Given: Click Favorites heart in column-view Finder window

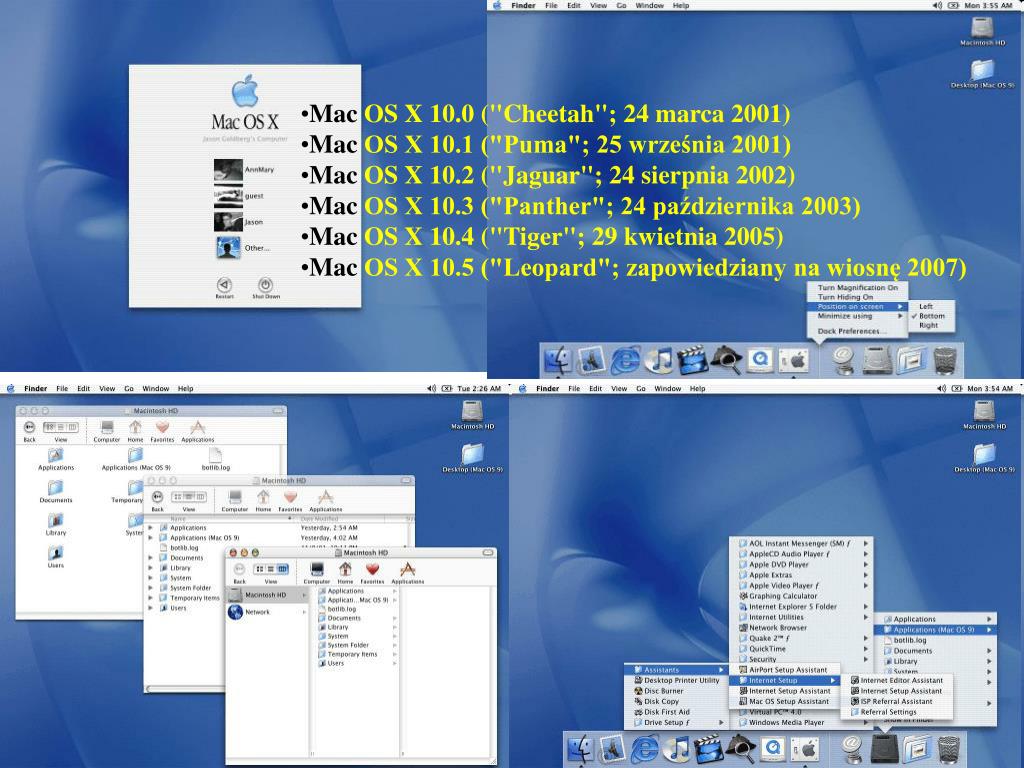Looking at the screenshot, I should click(x=372, y=572).
